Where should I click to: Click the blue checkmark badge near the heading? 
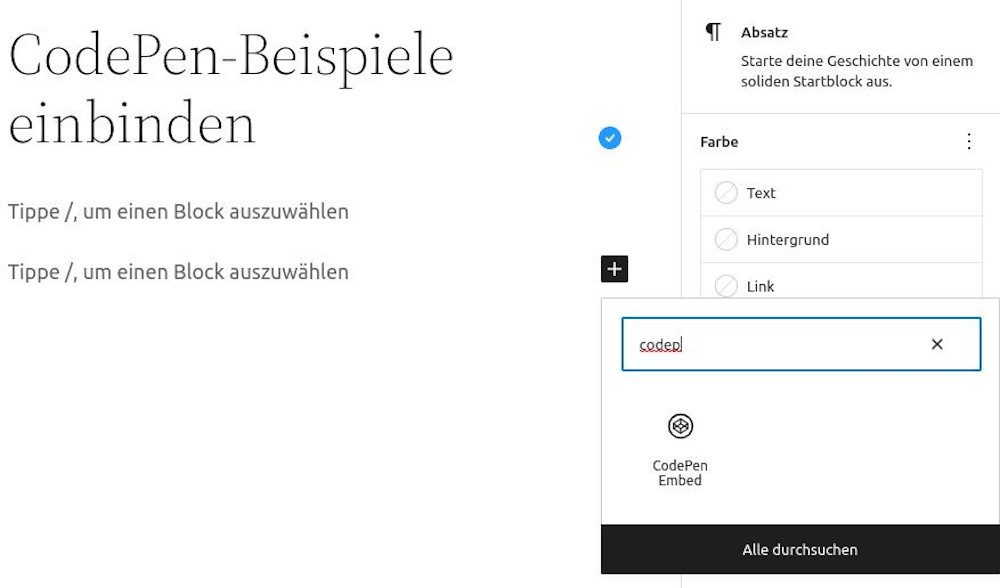click(x=609, y=137)
